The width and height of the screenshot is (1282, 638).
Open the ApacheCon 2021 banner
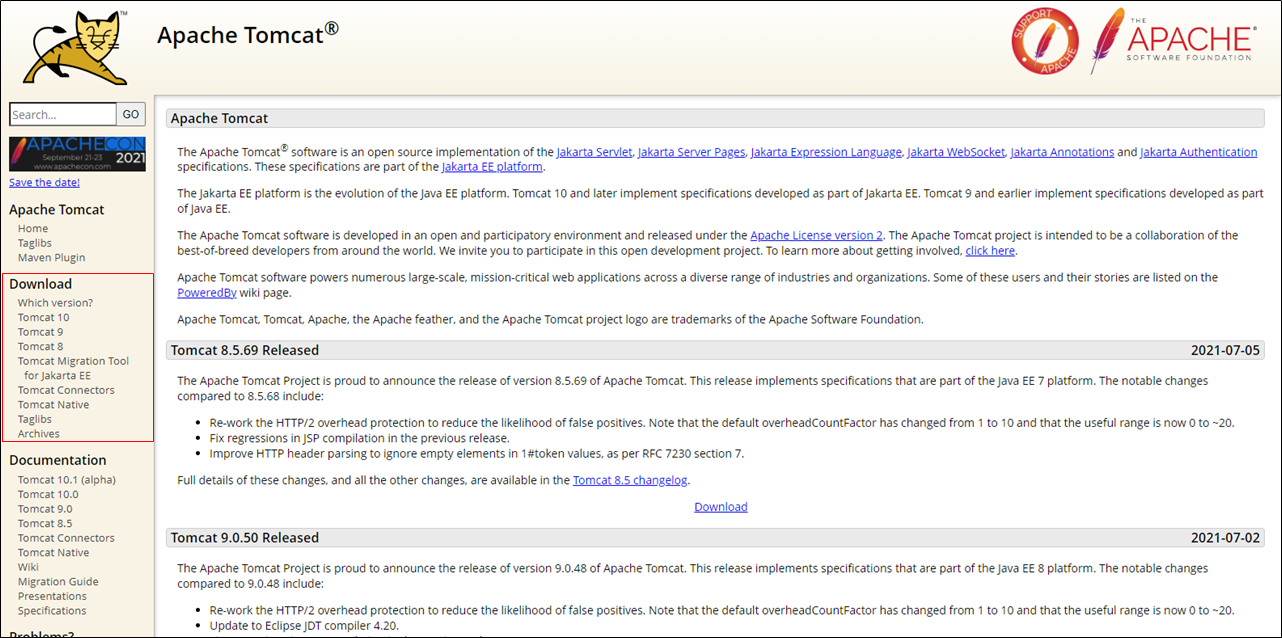point(77,154)
